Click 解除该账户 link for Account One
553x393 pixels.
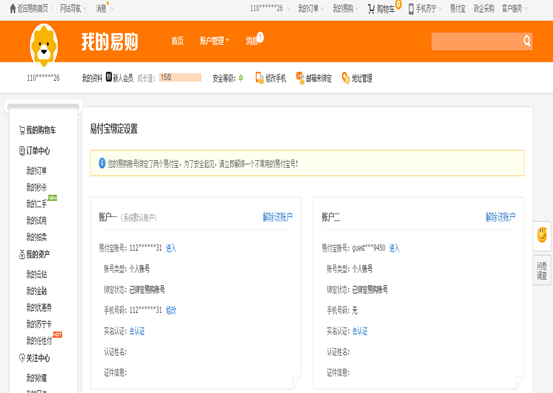(277, 217)
